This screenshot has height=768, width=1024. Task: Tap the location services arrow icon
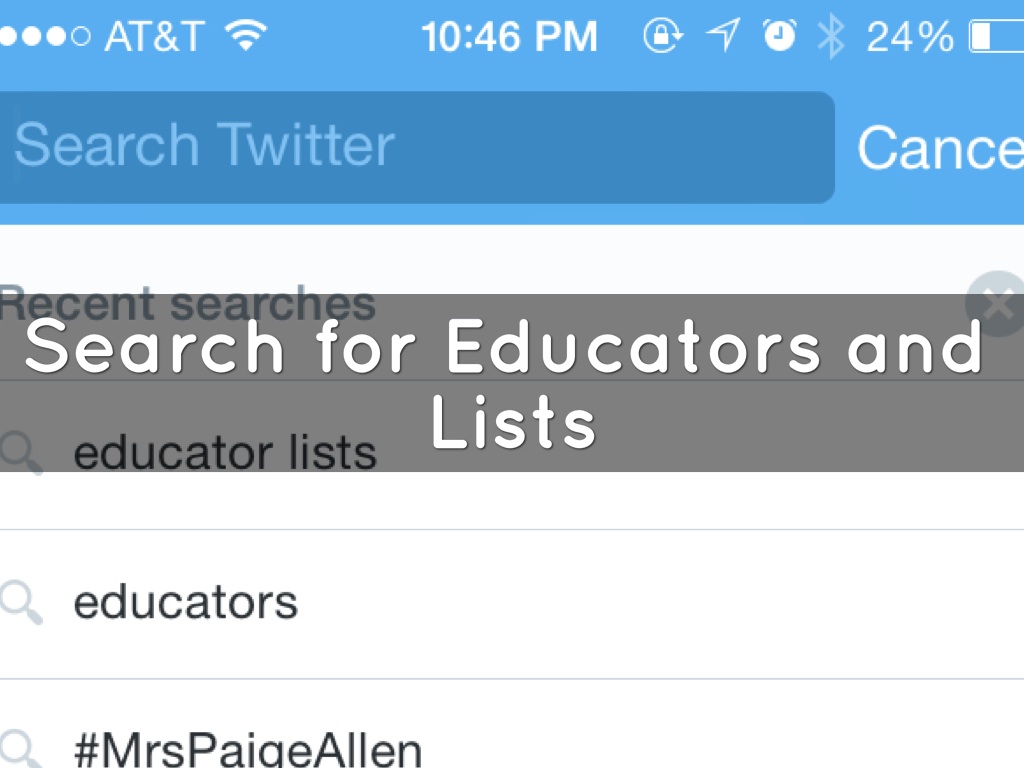pyautogui.click(x=721, y=37)
